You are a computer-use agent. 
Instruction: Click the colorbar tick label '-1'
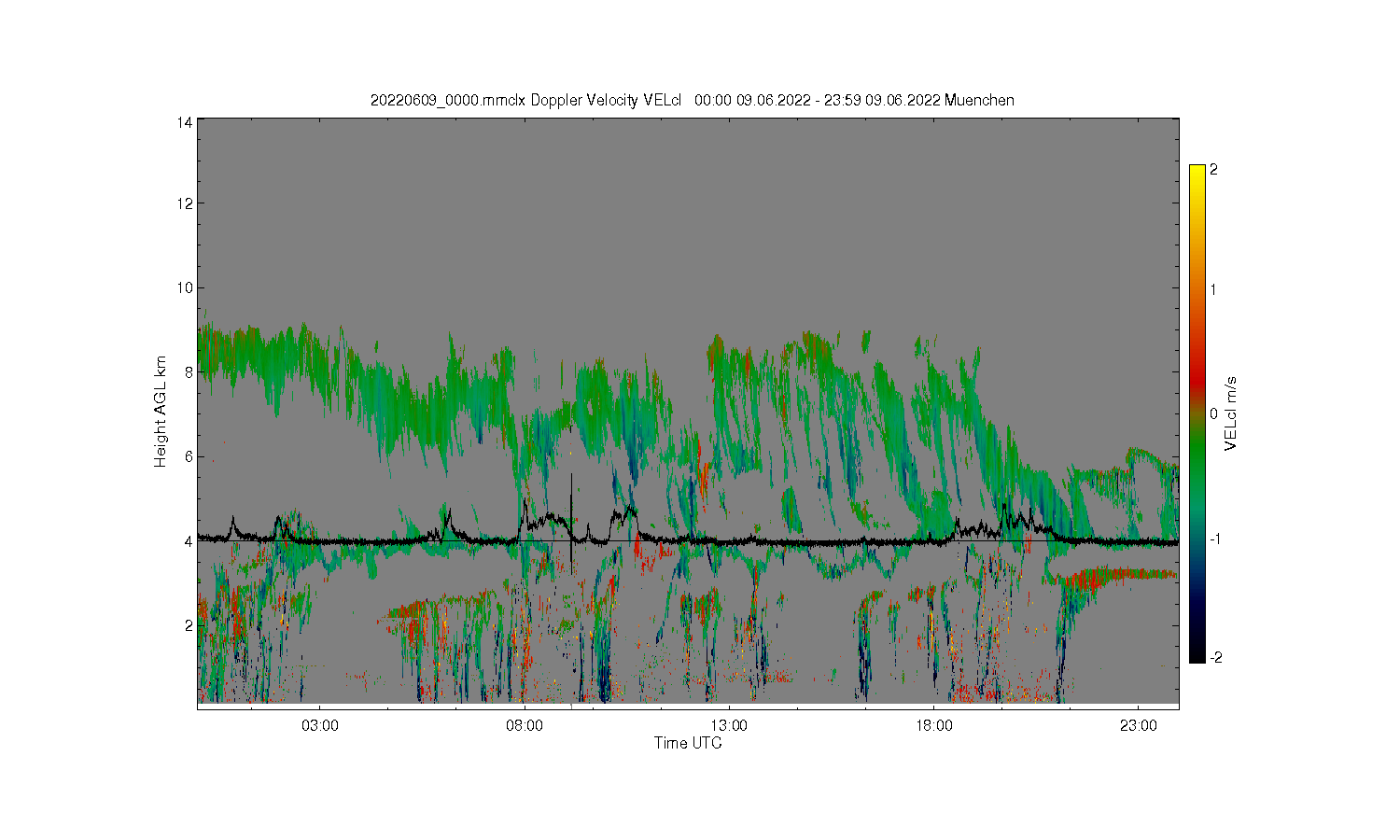1215,539
